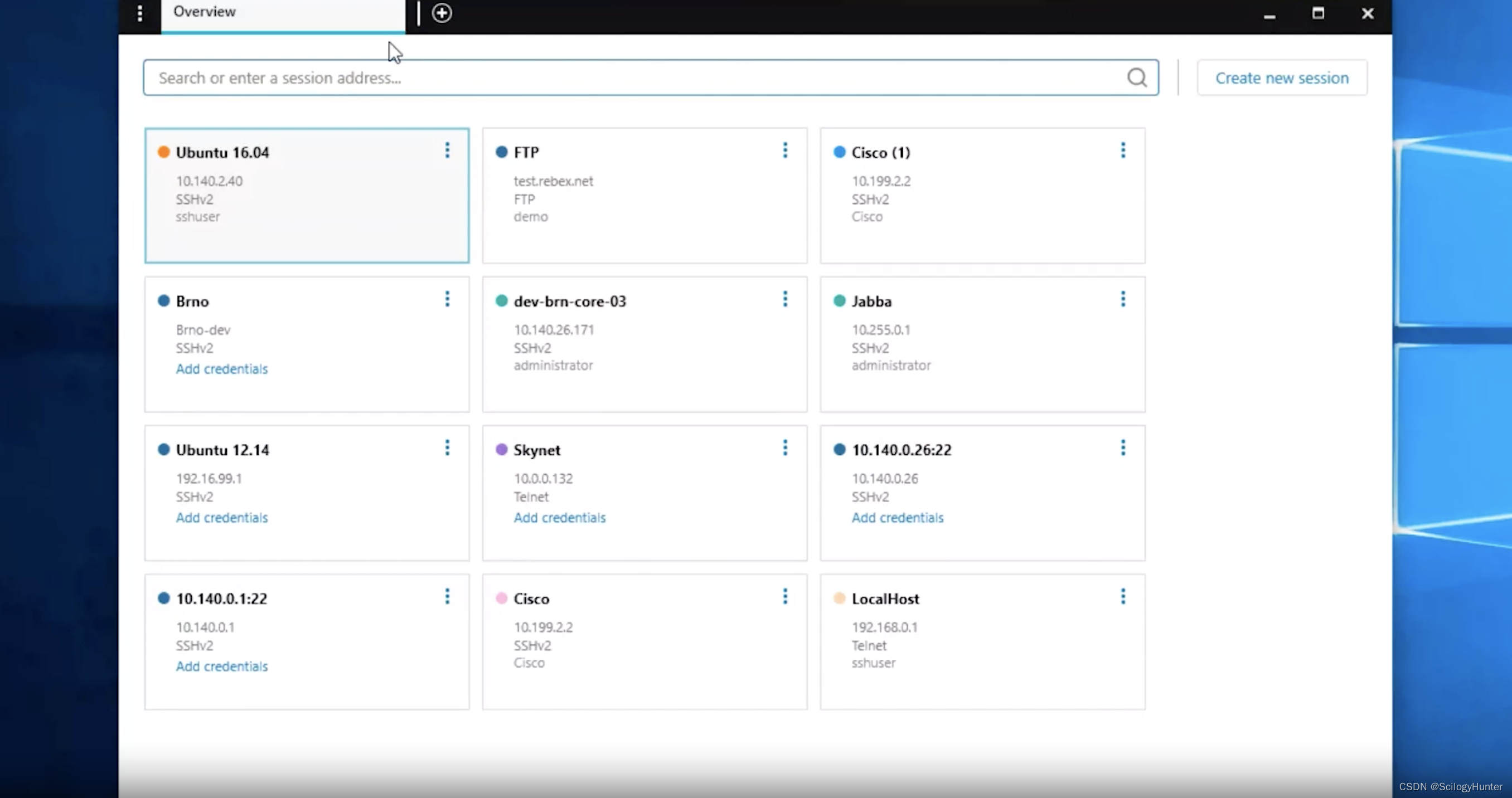Viewport: 1512px width, 798px height.
Task: Select the search or enter session field
Action: [x=651, y=77]
